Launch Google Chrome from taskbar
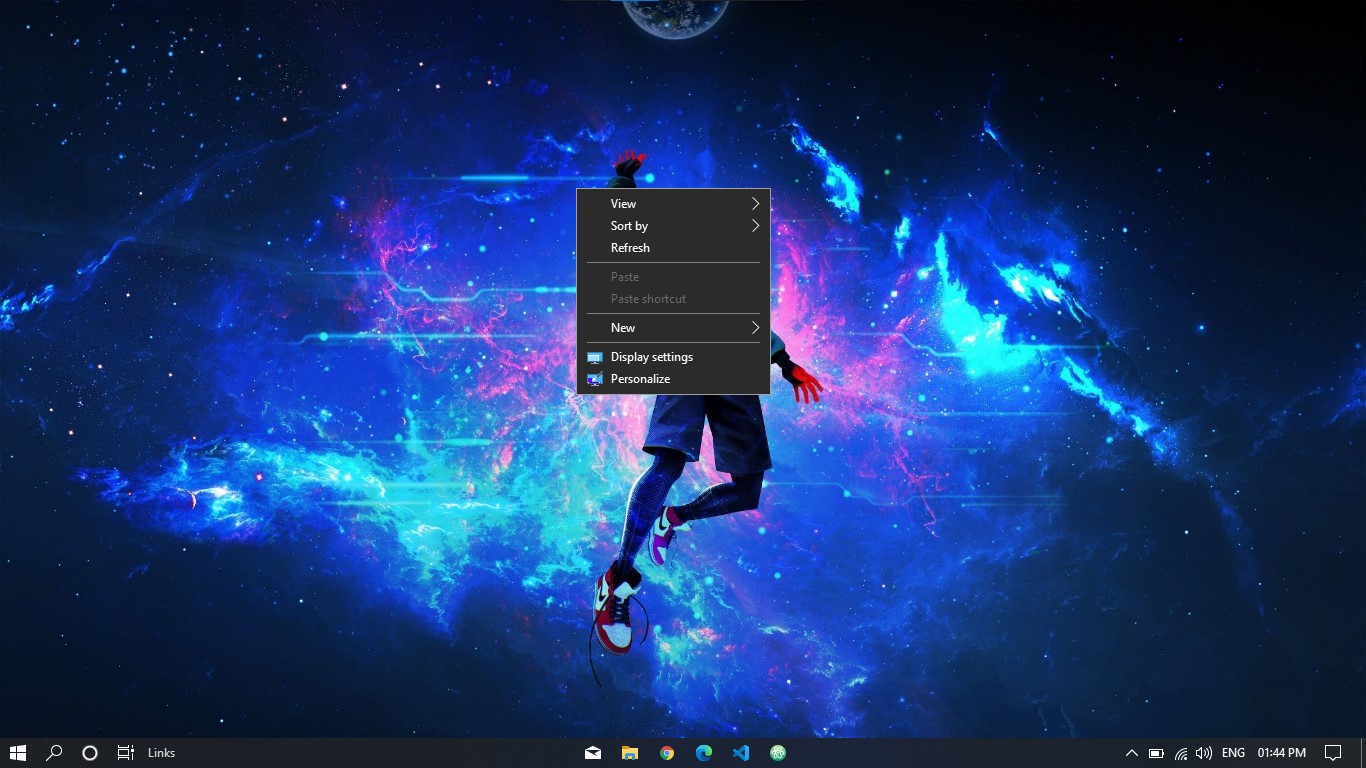The width and height of the screenshot is (1366, 768). tap(667, 753)
